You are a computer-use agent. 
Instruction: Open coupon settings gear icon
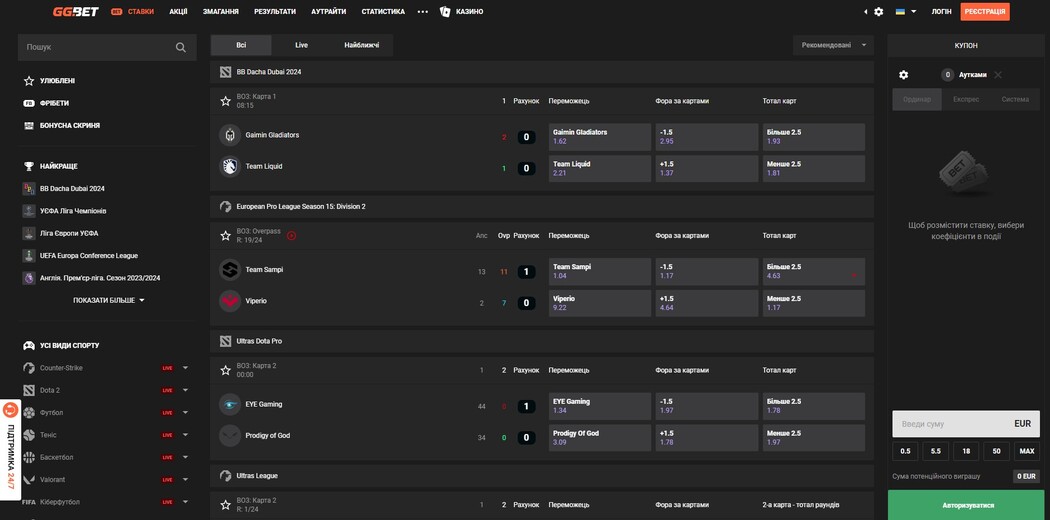[x=904, y=75]
